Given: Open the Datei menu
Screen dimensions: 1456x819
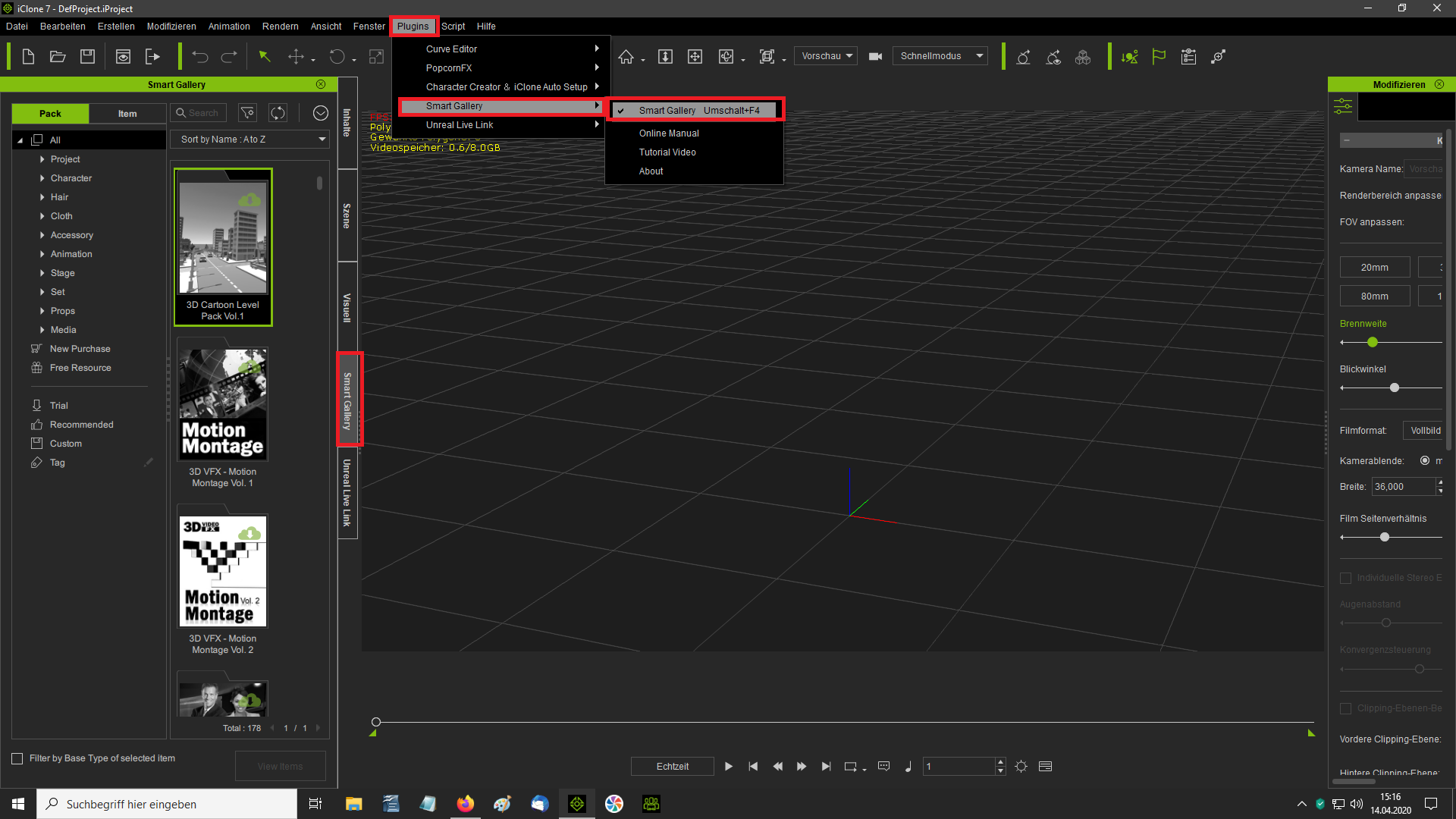Looking at the screenshot, I should click(17, 27).
